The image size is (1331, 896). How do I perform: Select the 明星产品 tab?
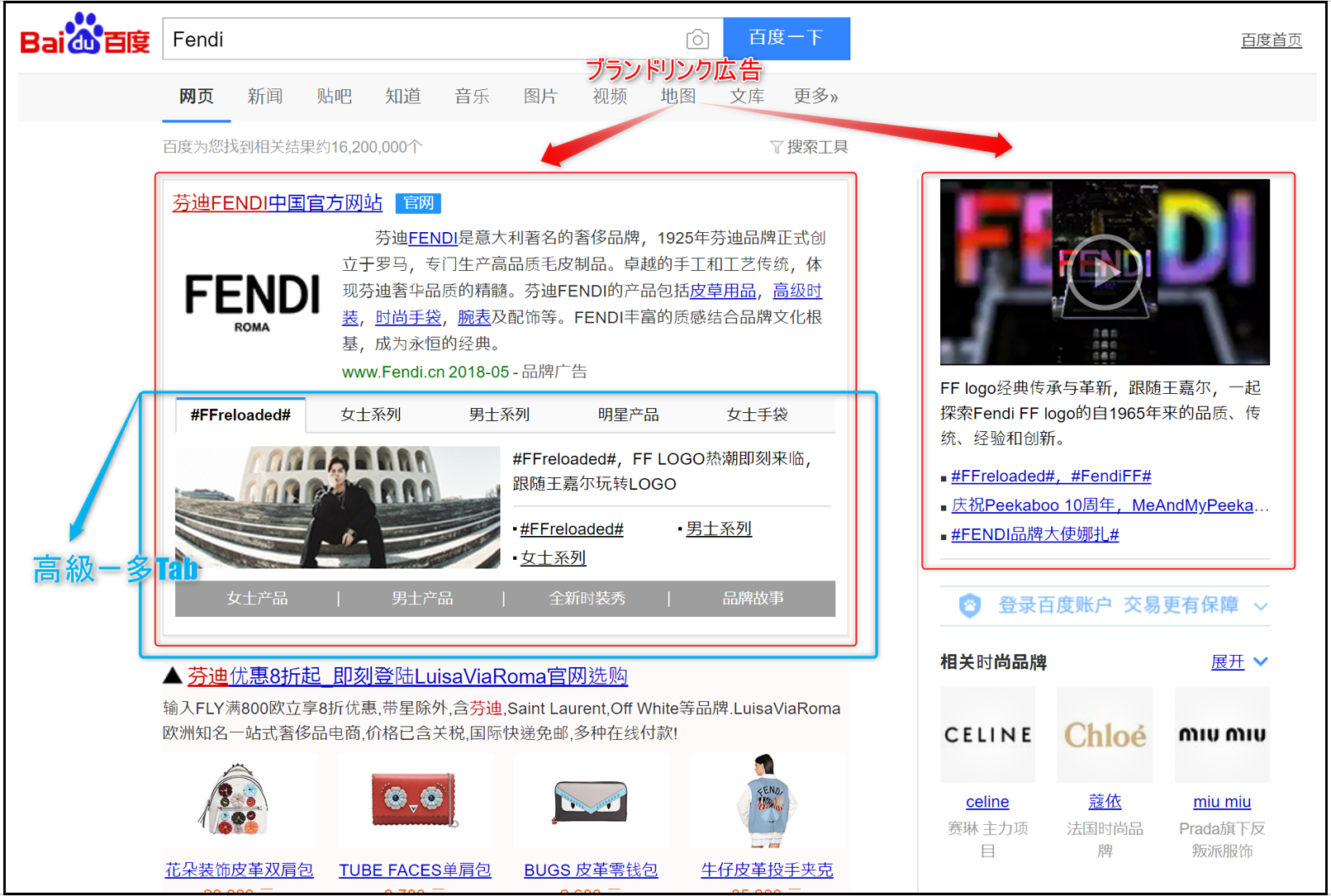(x=629, y=415)
